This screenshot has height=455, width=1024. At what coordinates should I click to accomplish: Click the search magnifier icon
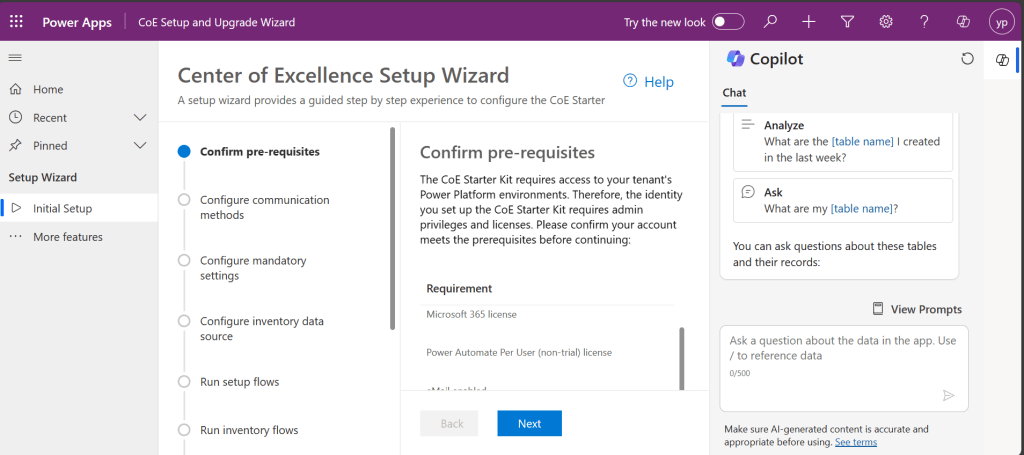click(x=770, y=21)
